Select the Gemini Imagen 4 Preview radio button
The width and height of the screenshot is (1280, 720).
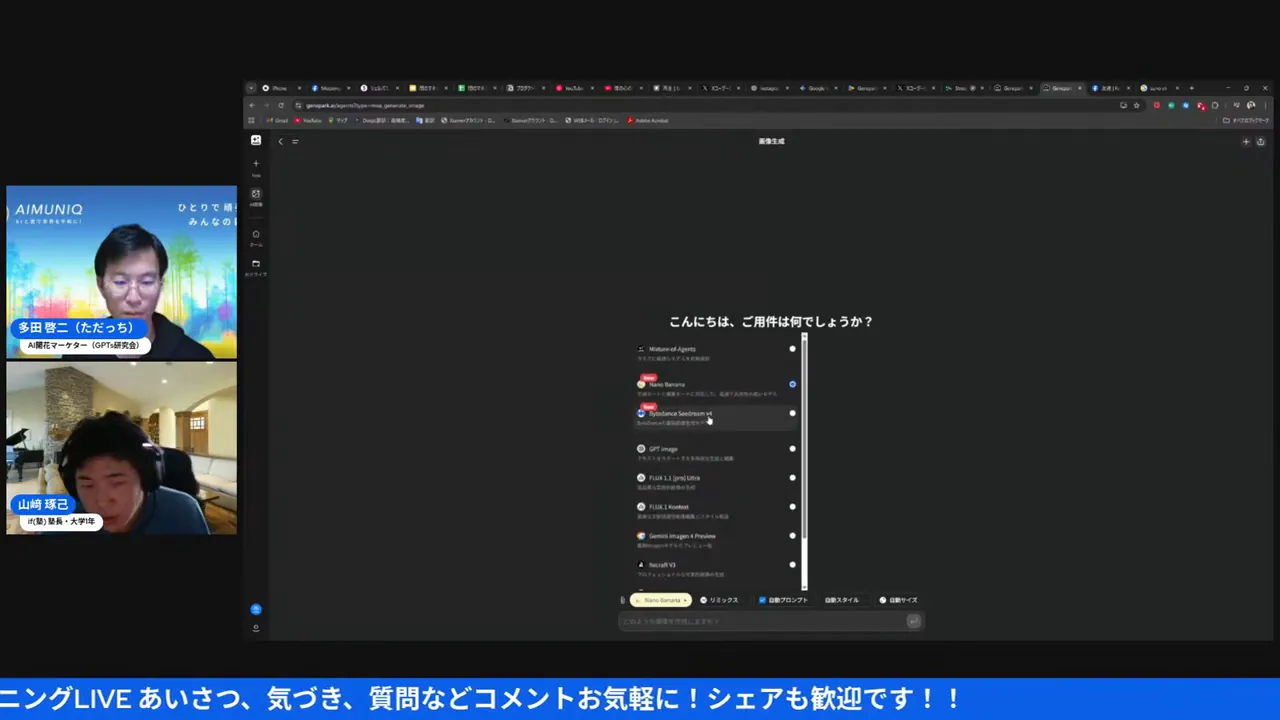tap(792, 536)
